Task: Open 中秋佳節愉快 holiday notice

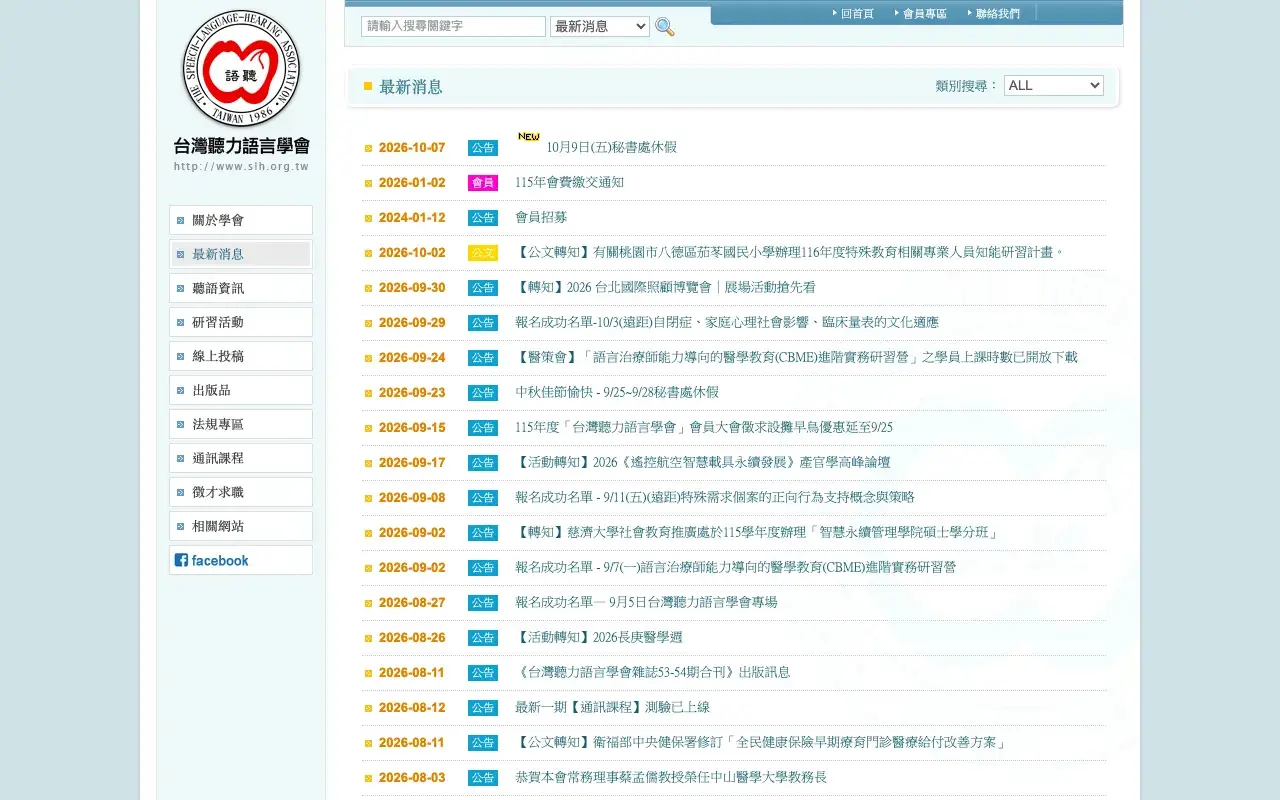Action: pyautogui.click(x=617, y=393)
